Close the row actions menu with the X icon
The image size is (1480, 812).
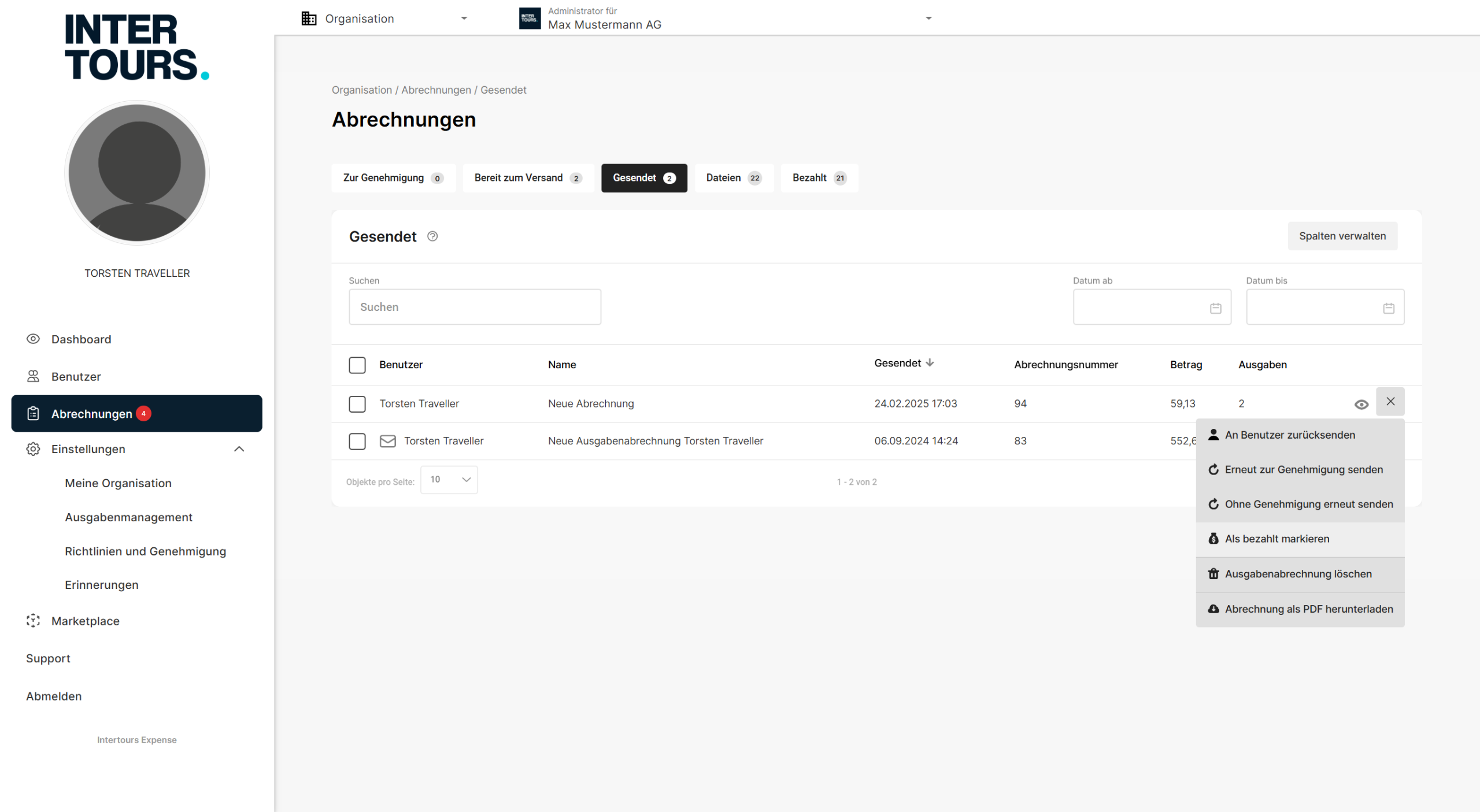1390,402
